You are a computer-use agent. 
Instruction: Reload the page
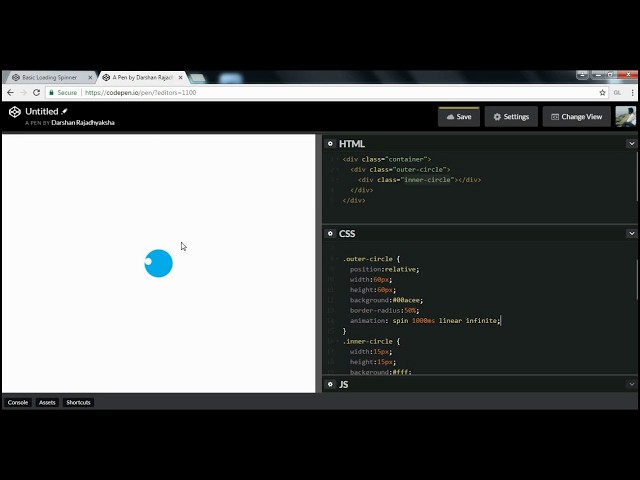point(37,93)
